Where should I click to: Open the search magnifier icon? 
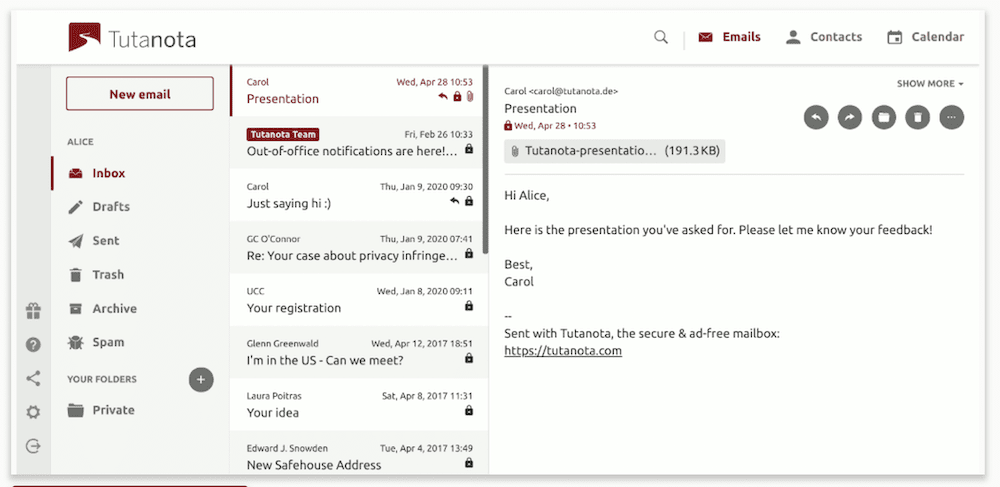coord(661,37)
